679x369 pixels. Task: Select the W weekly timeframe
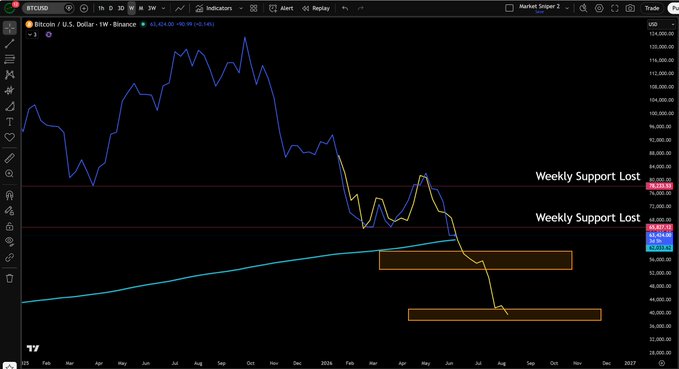click(131, 8)
